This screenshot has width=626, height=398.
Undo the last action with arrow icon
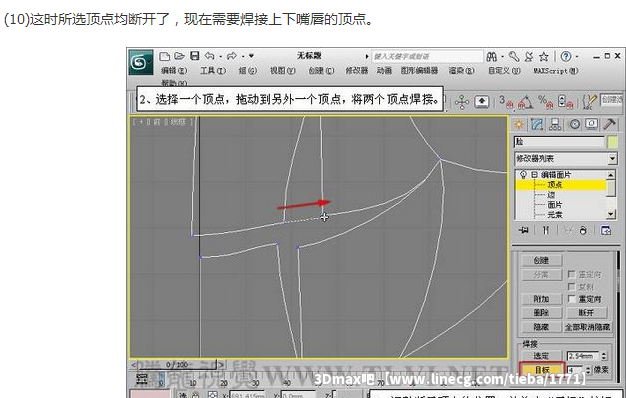click(x=210, y=56)
